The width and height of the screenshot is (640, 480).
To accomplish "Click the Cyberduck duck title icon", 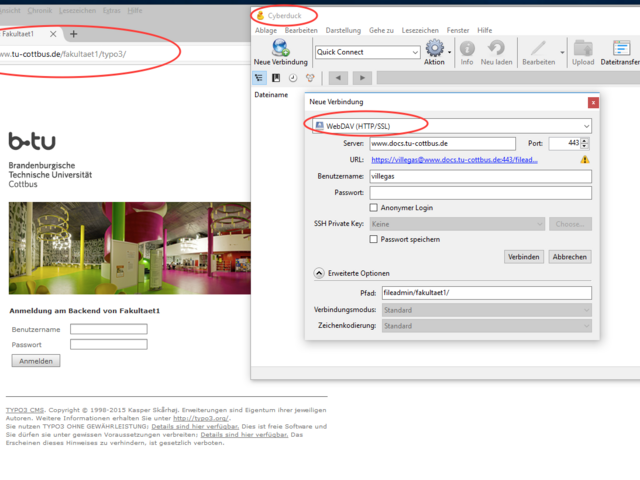I will pos(260,16).
